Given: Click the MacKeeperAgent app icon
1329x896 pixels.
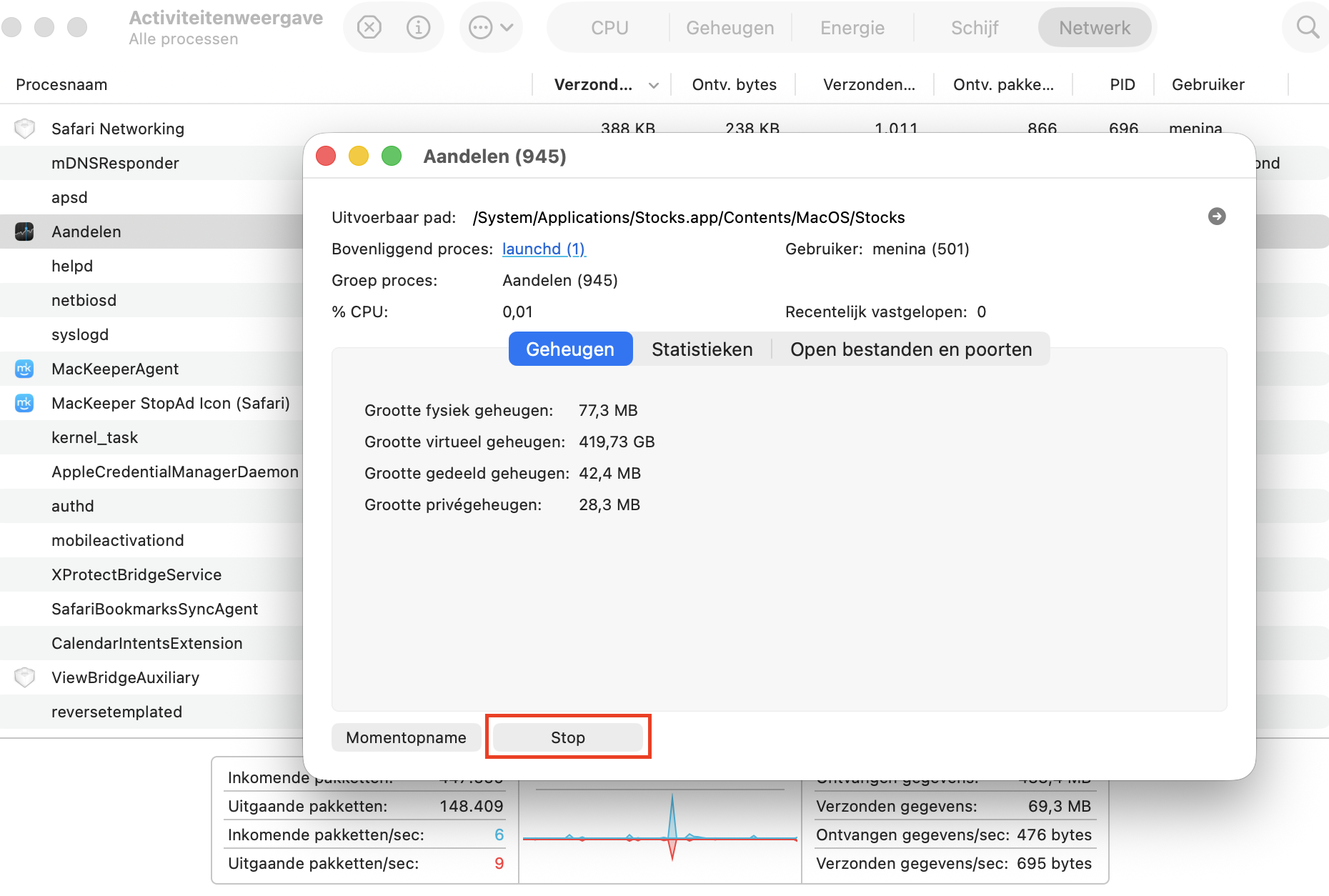Looking at the screenshot, I should (x=24, y=369).
